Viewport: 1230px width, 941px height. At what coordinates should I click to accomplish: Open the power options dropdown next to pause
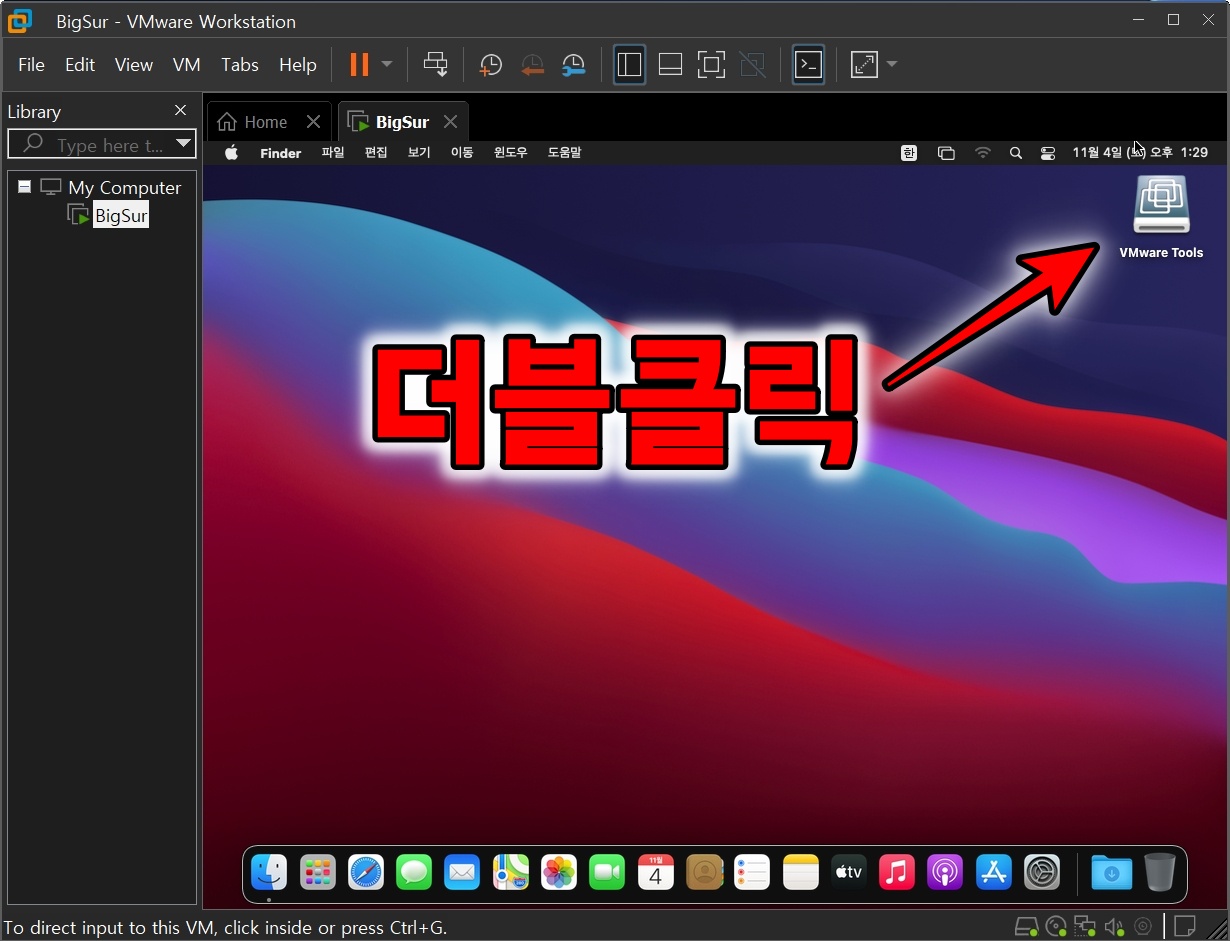387,65
